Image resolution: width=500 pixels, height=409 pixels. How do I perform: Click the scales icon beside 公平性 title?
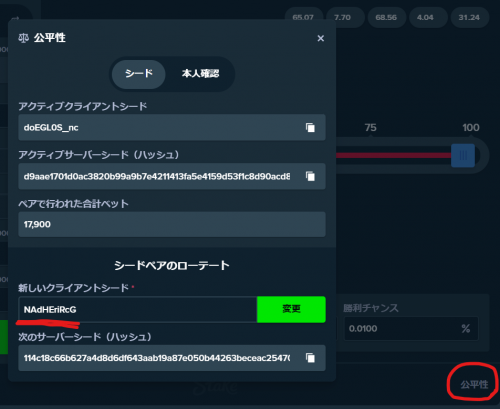[x=23, y=38]
